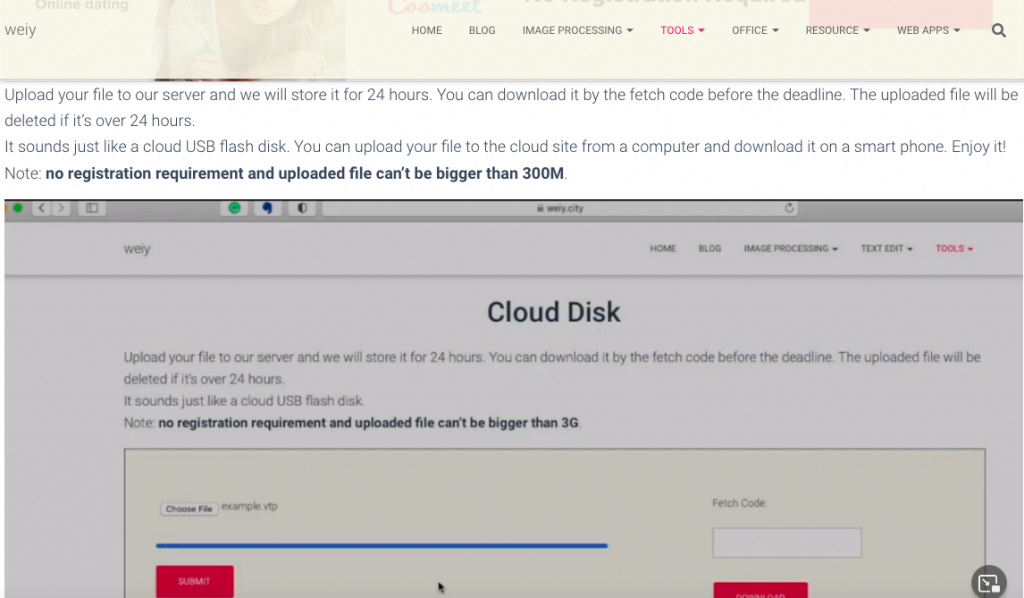Click the Fetch Code: label

739,503
